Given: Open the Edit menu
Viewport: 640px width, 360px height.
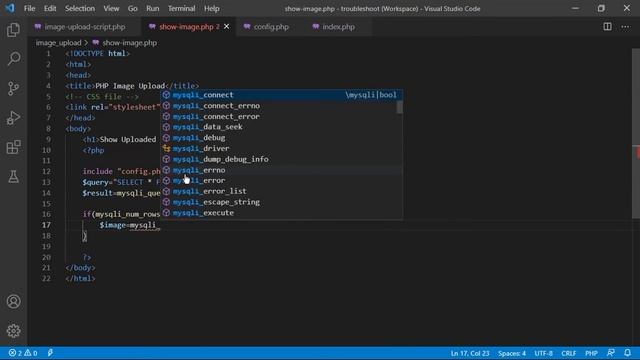Looking at the screenshot, I should click(50, 8).
